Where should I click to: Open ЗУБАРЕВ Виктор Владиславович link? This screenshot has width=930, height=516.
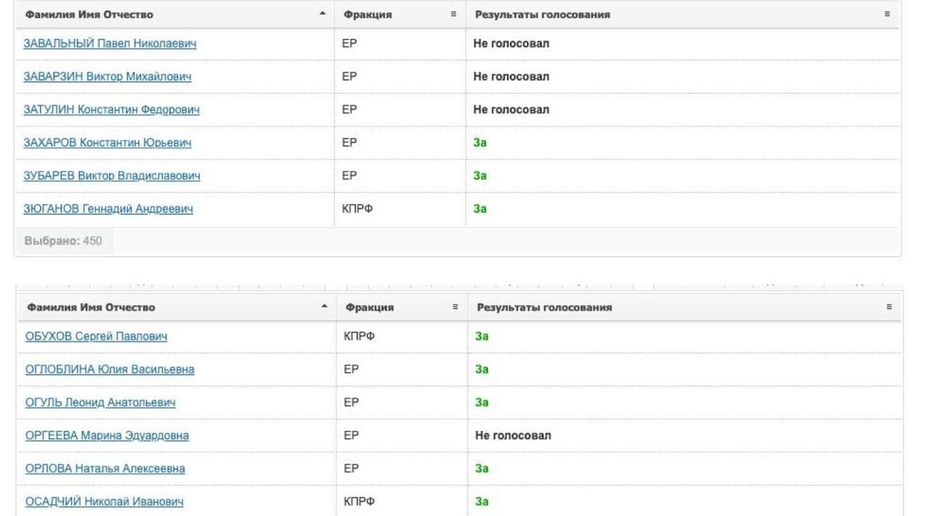click(112, 176)
